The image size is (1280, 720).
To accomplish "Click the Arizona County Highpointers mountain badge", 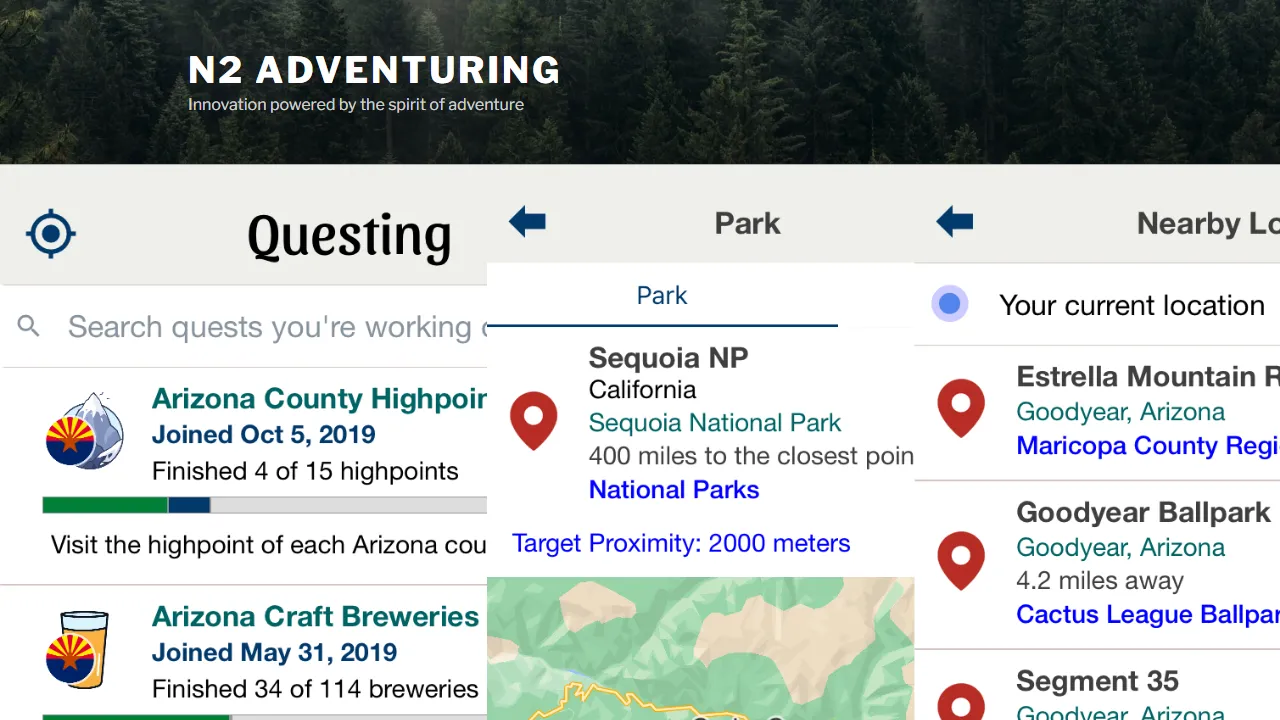I will click(86, 433).
